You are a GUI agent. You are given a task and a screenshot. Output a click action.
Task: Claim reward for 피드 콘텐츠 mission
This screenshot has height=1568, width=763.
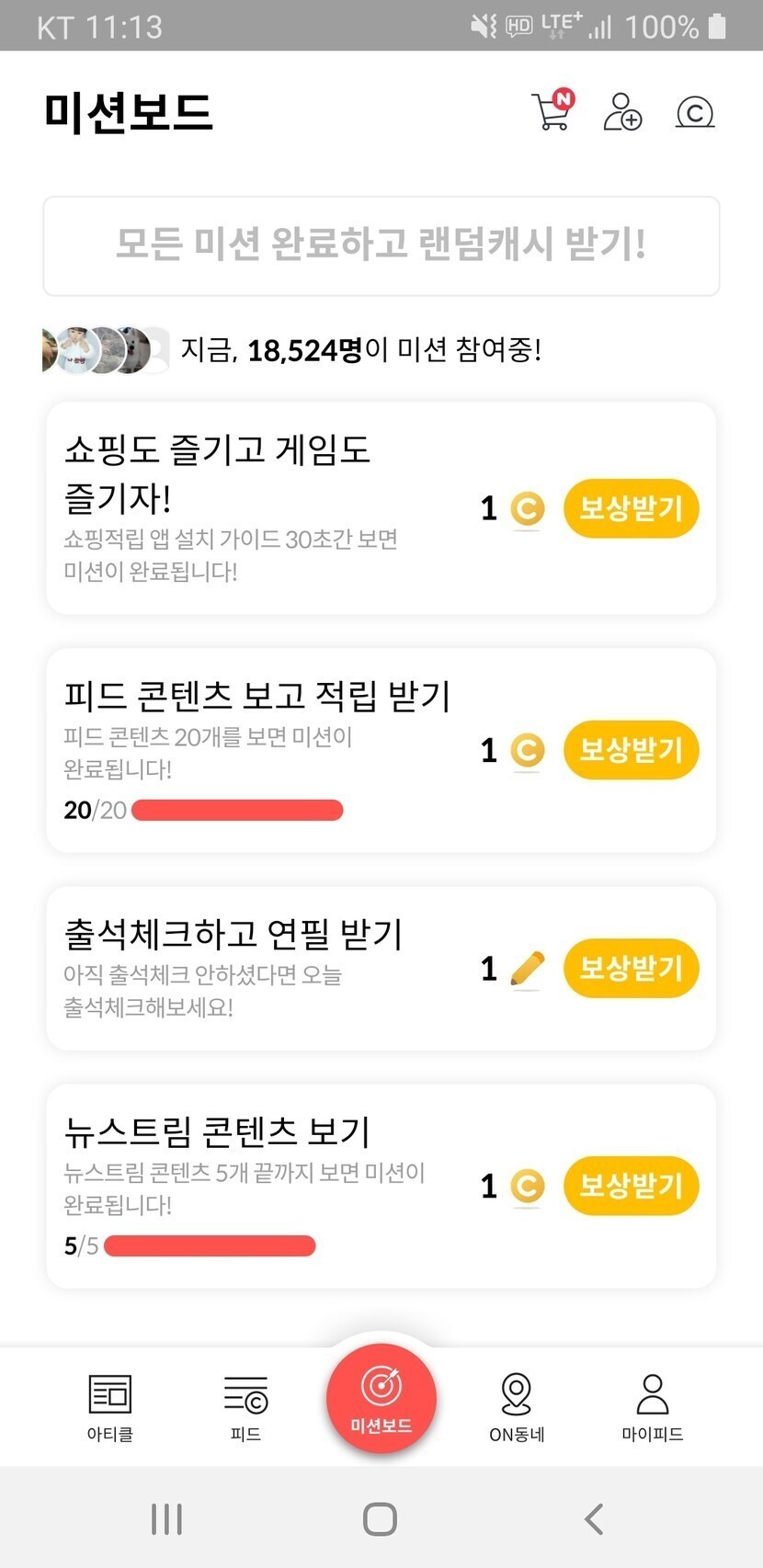click(631, 750)
